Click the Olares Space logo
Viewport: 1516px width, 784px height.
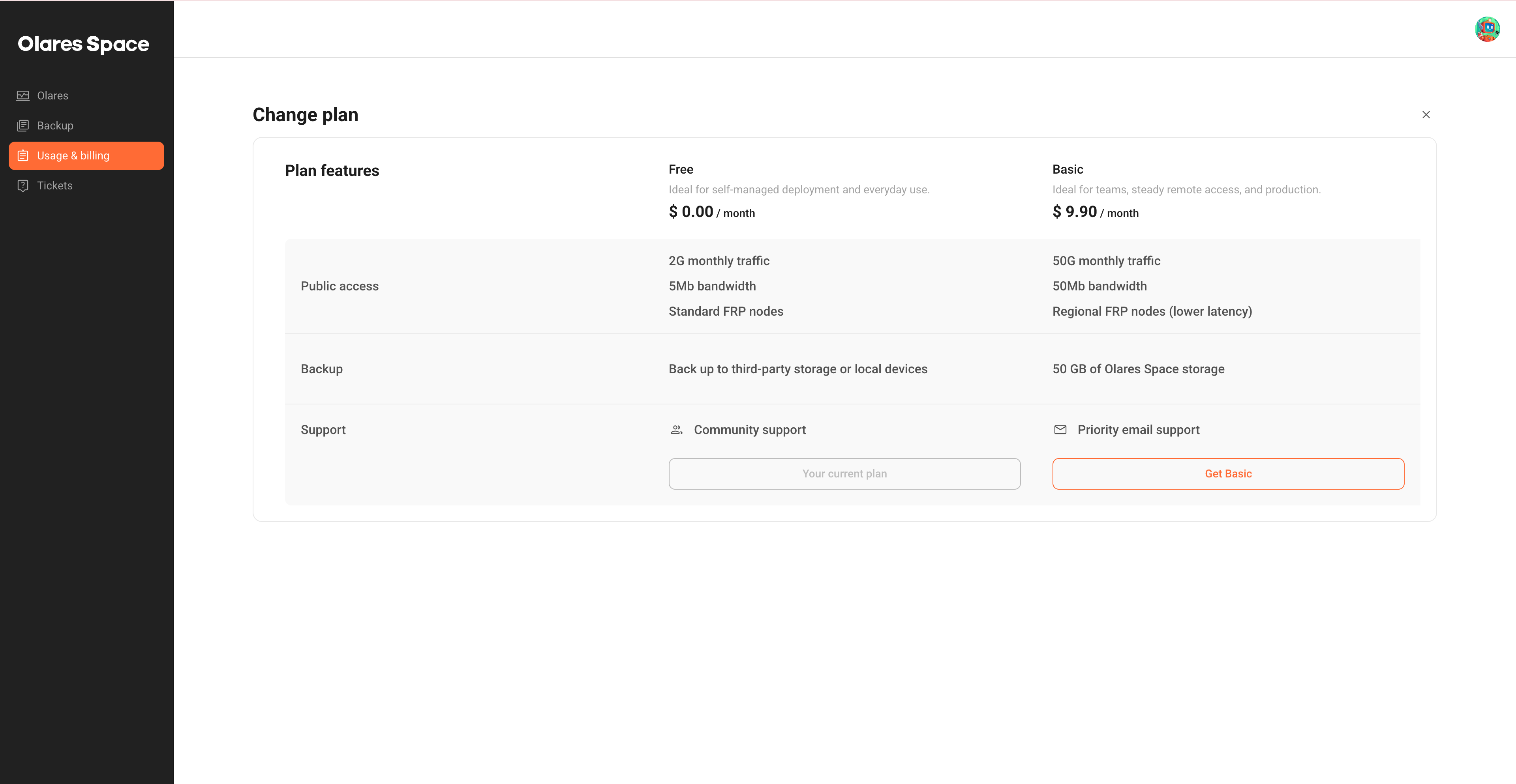click(84, 44)
